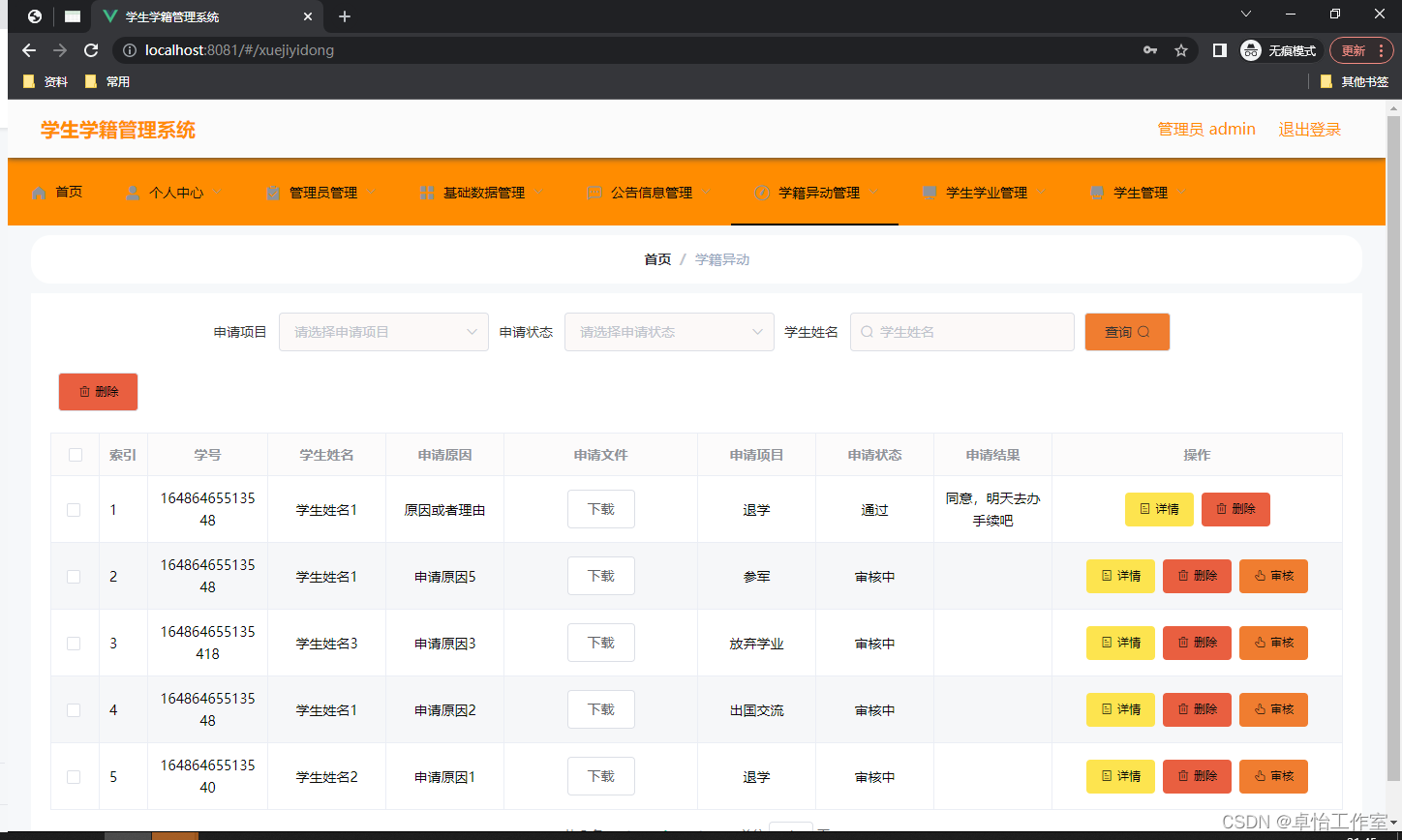Open tab search chevron in title bar

[x=1246, y=14]
